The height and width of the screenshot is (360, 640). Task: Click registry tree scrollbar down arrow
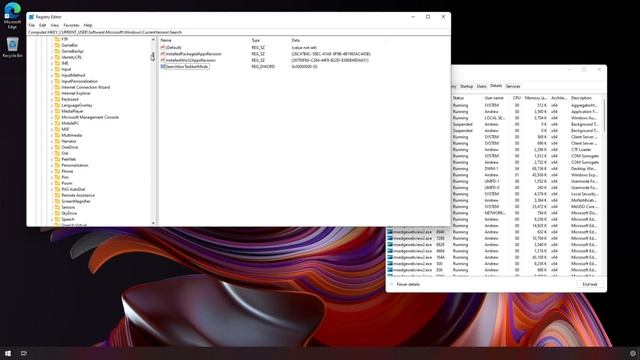153,223
